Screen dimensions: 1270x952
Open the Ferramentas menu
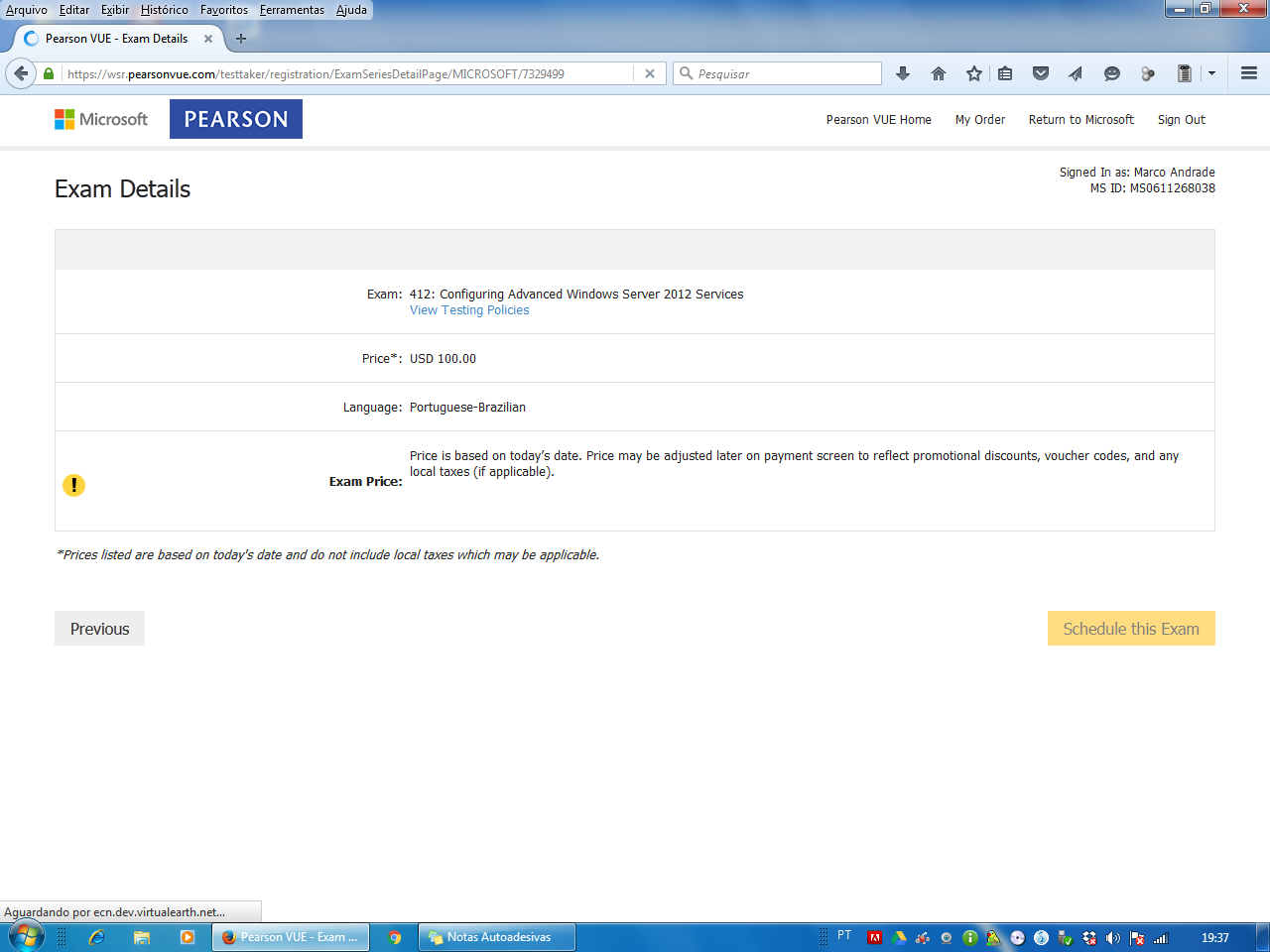[x=292, y=10]
